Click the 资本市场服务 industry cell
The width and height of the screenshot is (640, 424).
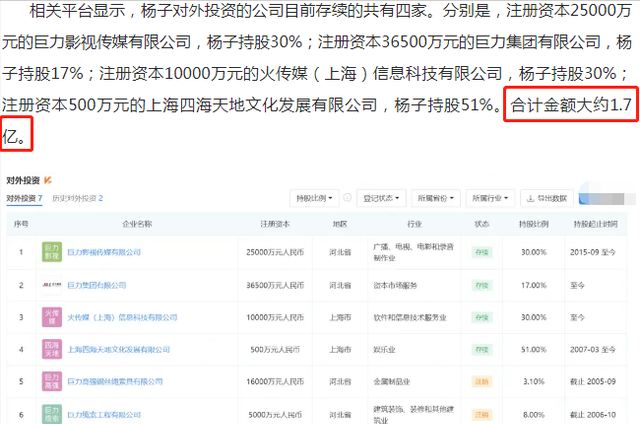pyautogui.click(x=395, y=285)
